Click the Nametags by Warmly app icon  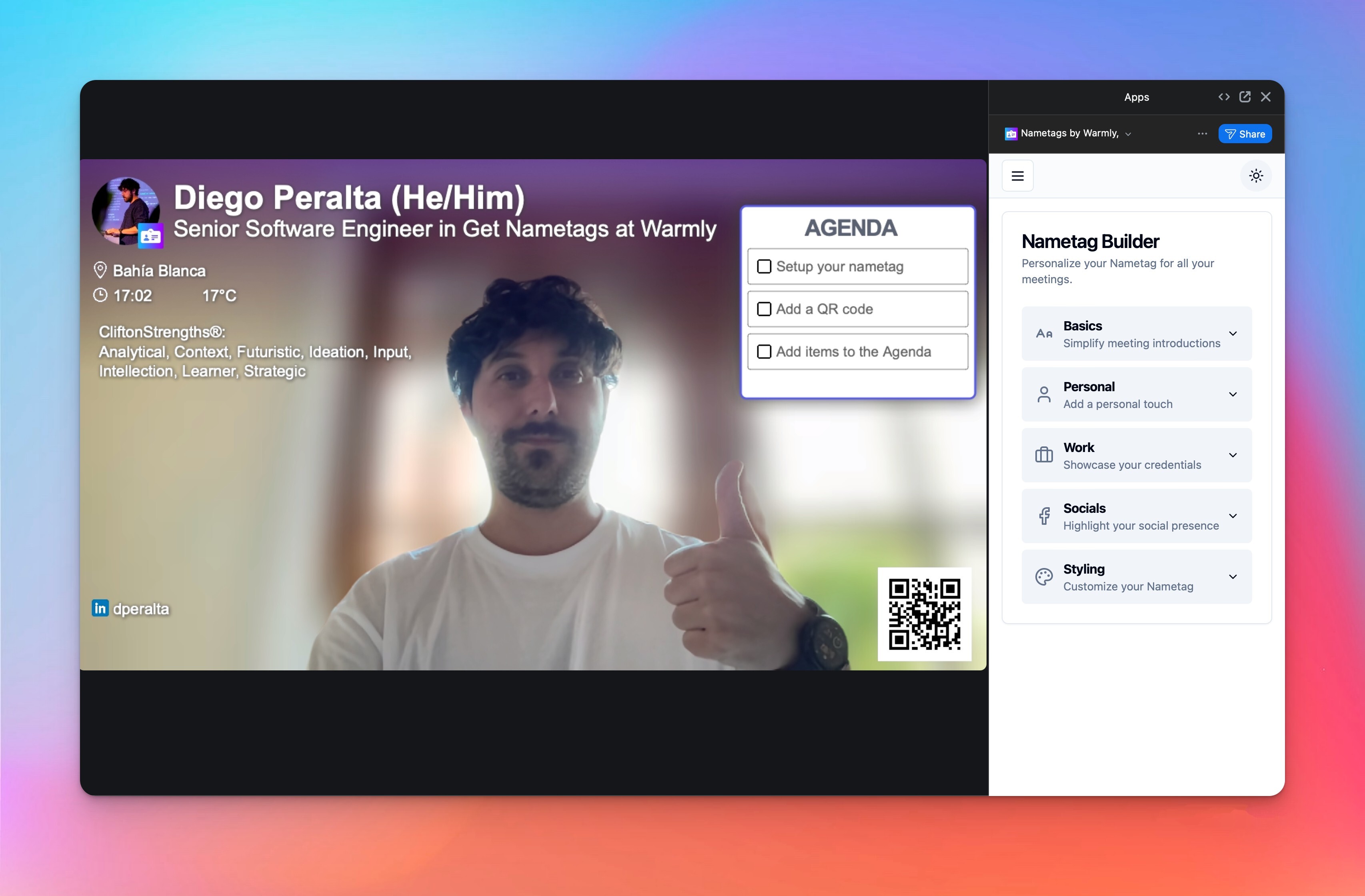point(1011,134)
